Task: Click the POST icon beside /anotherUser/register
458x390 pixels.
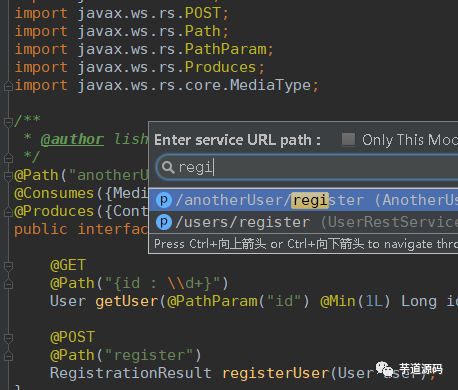Action: pyautogui.click(x=164, y=200)
